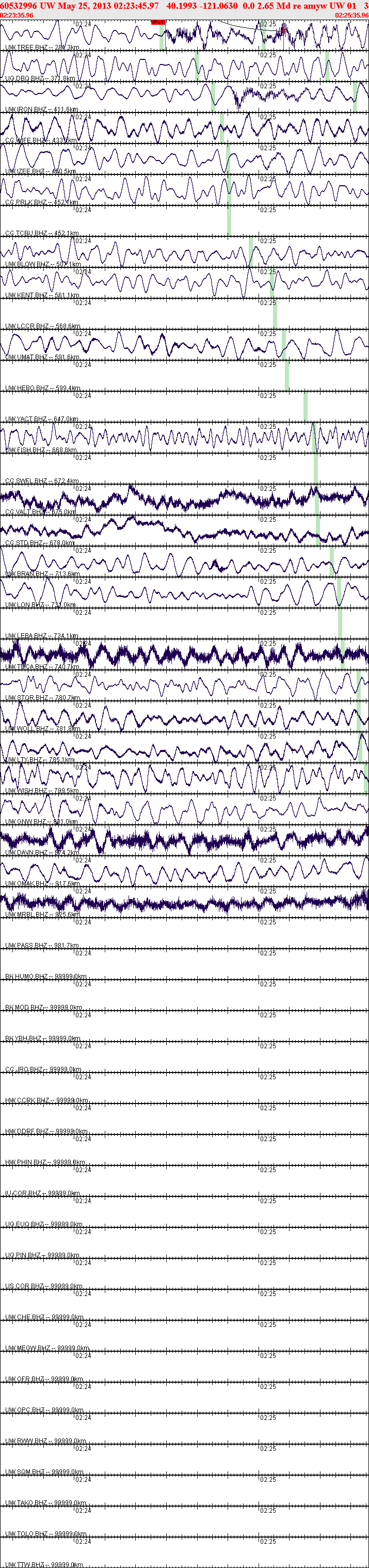Screen dimensions: 369x1568
Task: Select the UW WISH BHZ station label
Action: tap(43, 791)
